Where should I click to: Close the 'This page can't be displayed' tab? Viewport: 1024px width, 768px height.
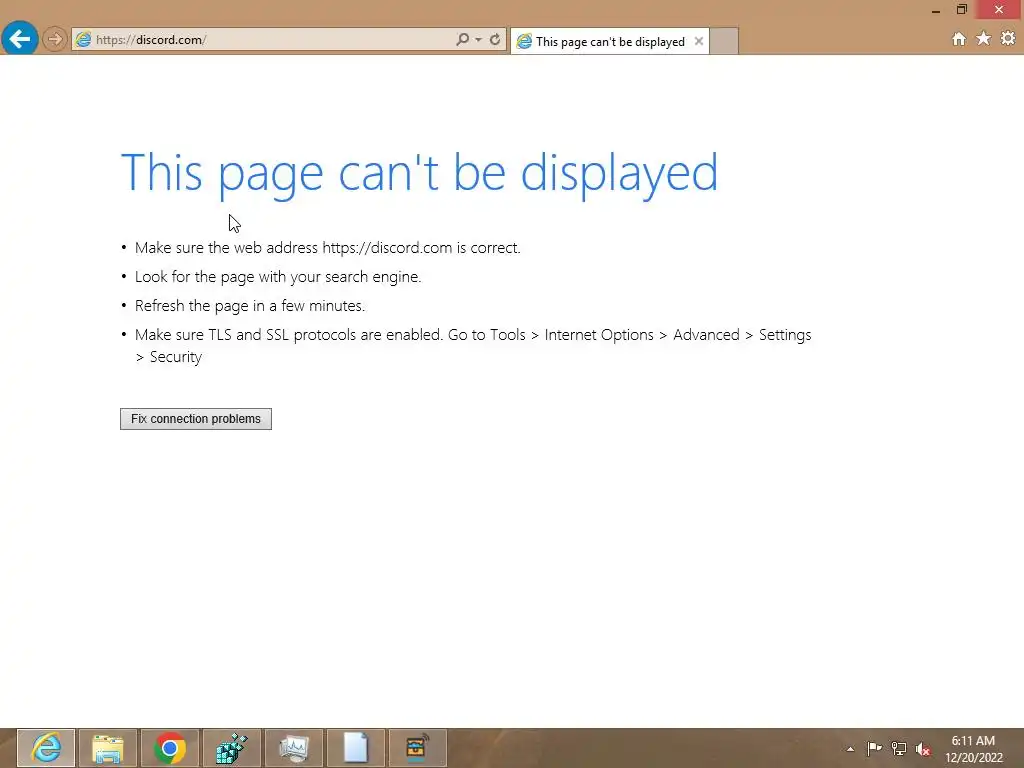click(x=699, y=41)
